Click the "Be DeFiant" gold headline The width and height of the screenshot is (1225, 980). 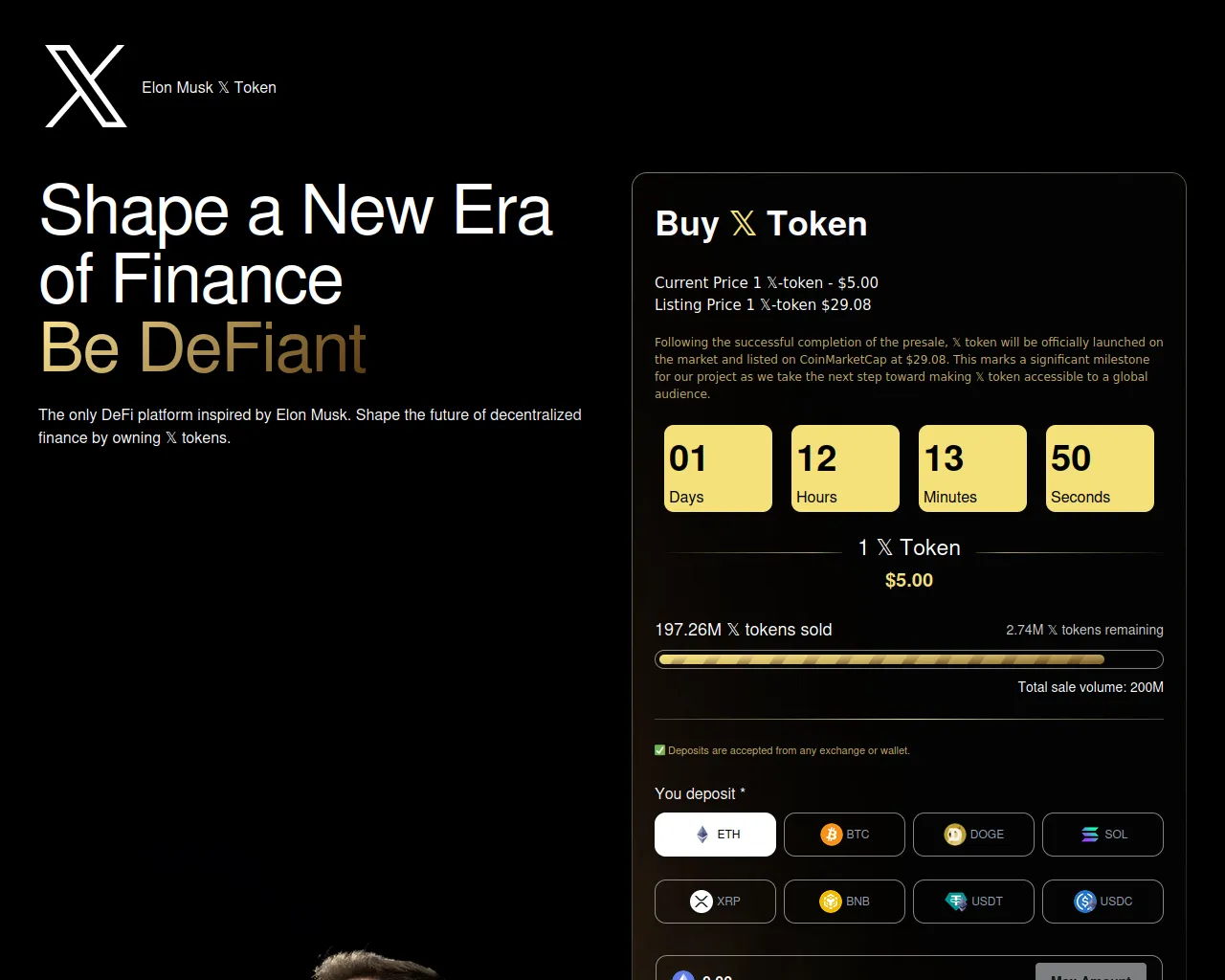(203, 346)
